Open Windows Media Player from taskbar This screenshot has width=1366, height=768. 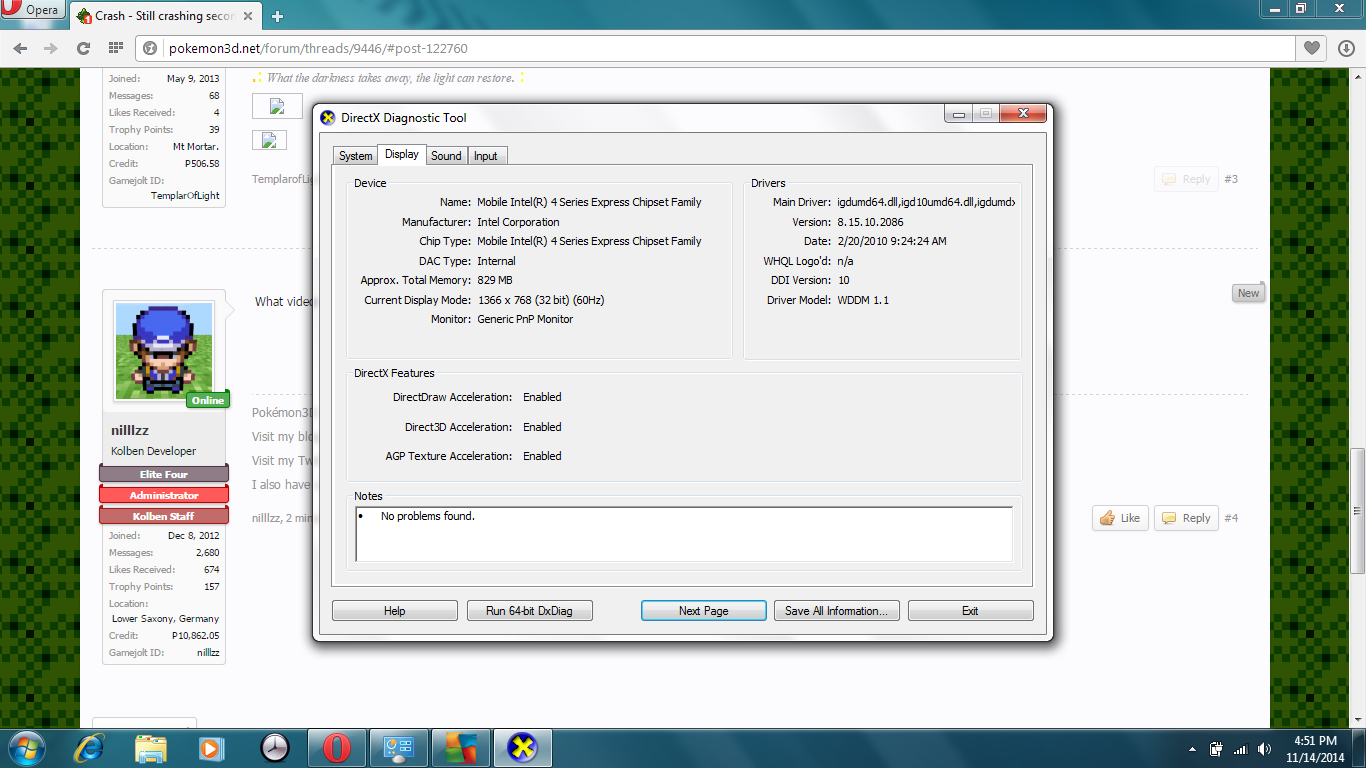coord(210,748)
